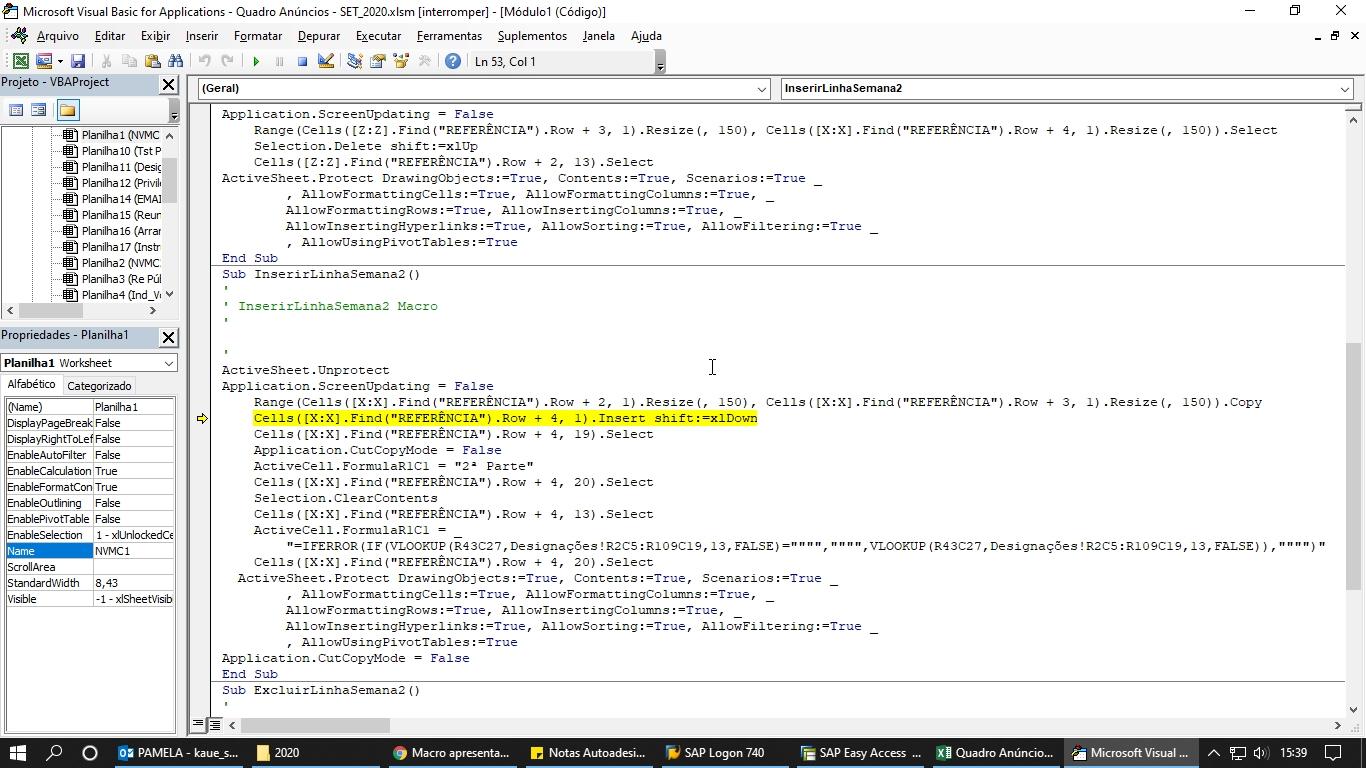Click the code window vertical scrollbar thumb
Screen dimensions: 1366x768
(x=1353, y=465)
